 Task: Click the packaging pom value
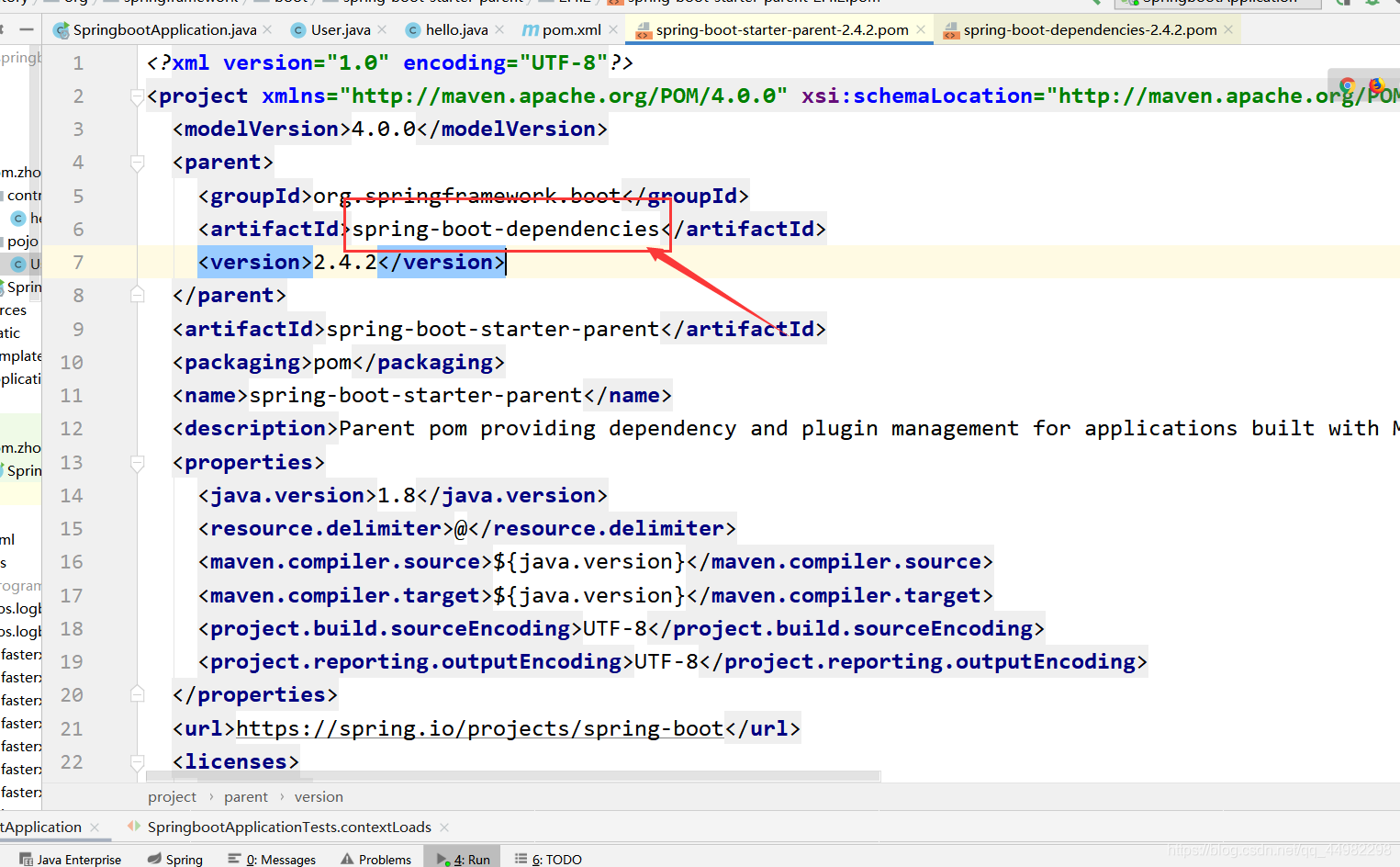pos(333,362)
